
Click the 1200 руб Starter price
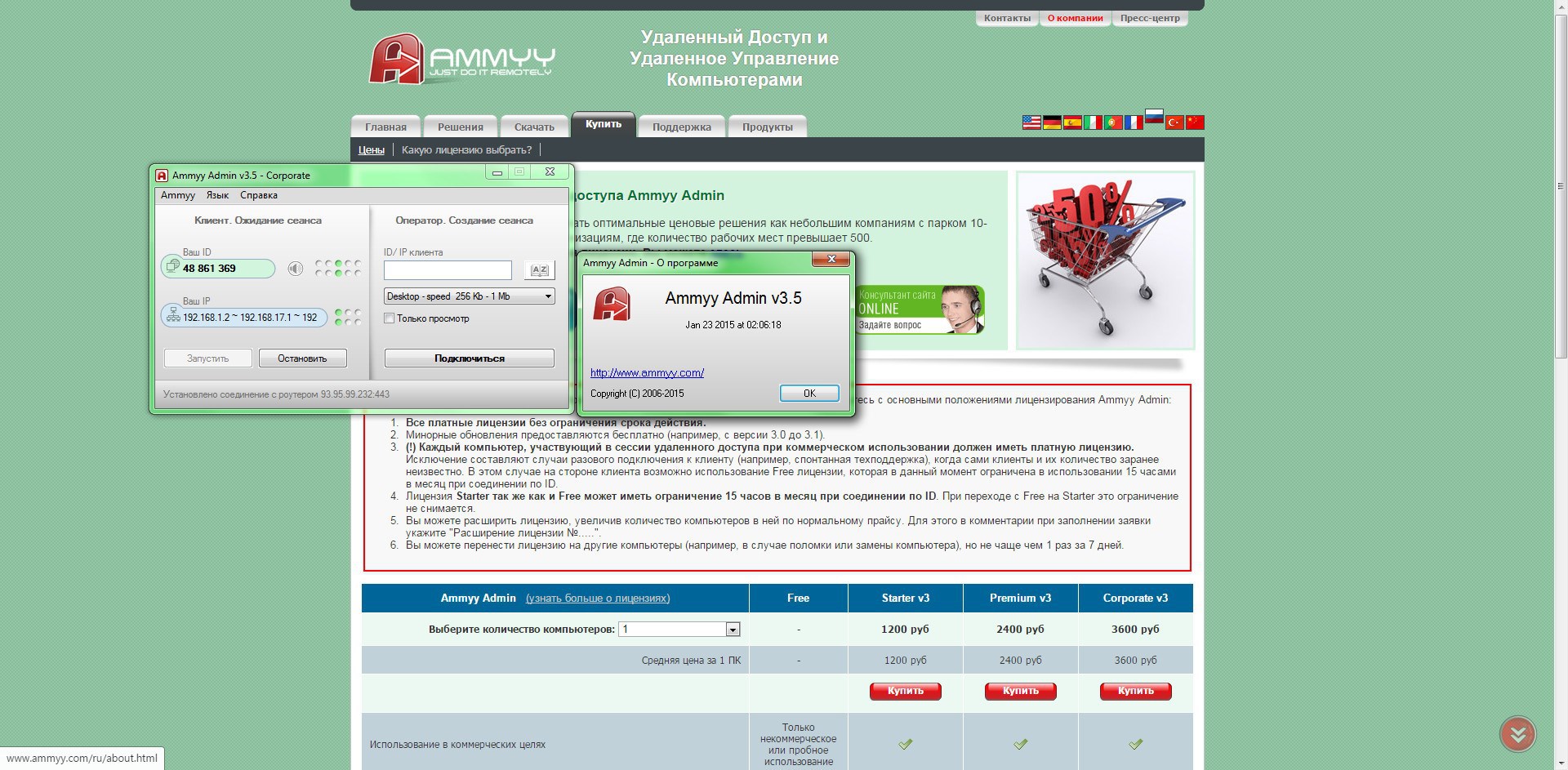905,630
